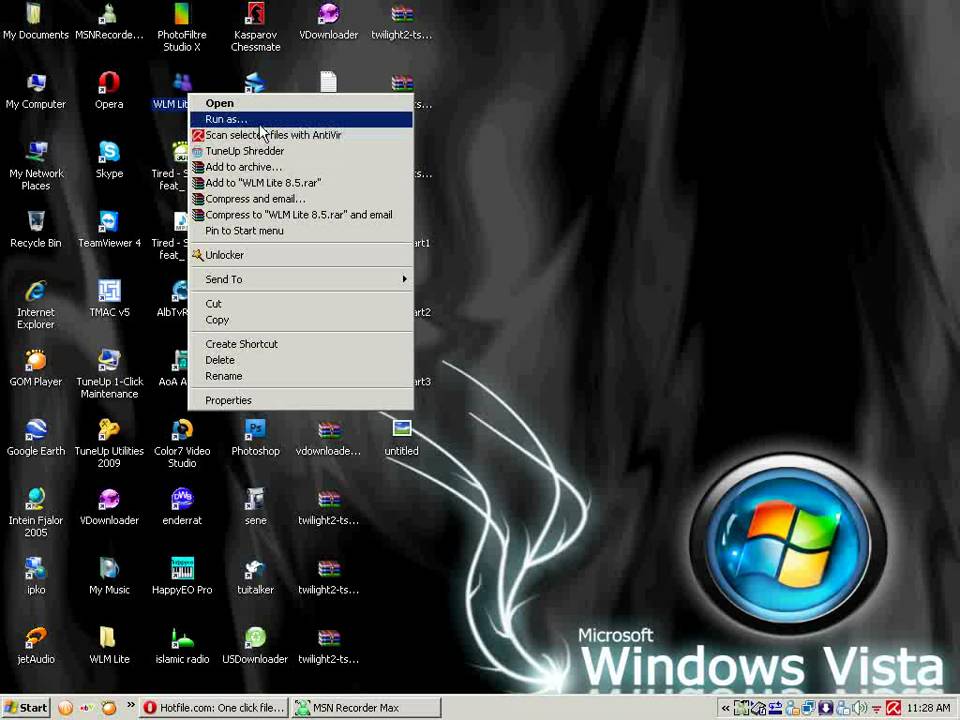960x720 pixels.
Task: Click TuneUp Utilities 2009 desktop icon
Action: 109,444
